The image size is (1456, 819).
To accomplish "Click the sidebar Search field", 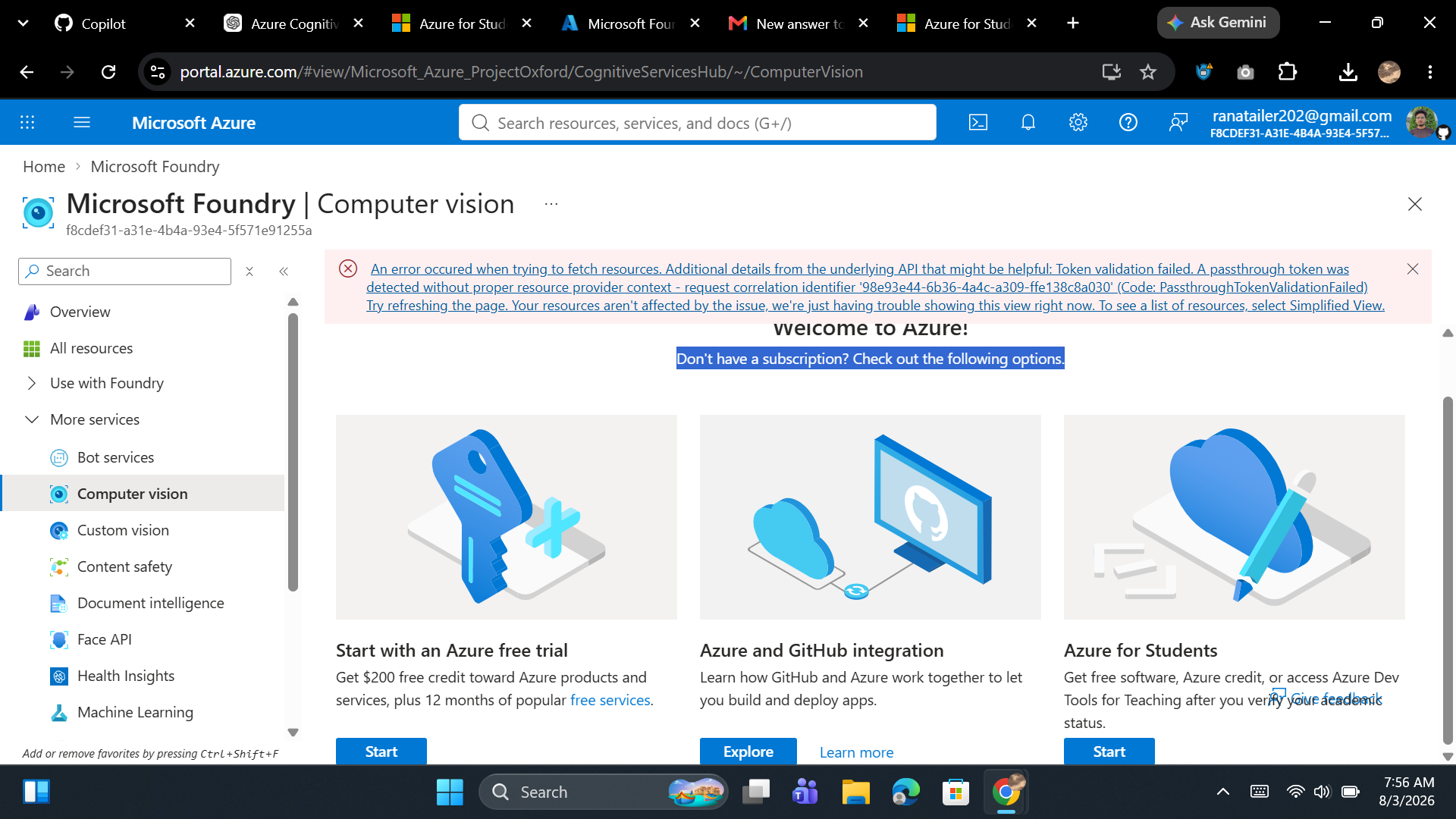I will pyautogui.click(x=124, y=271).
